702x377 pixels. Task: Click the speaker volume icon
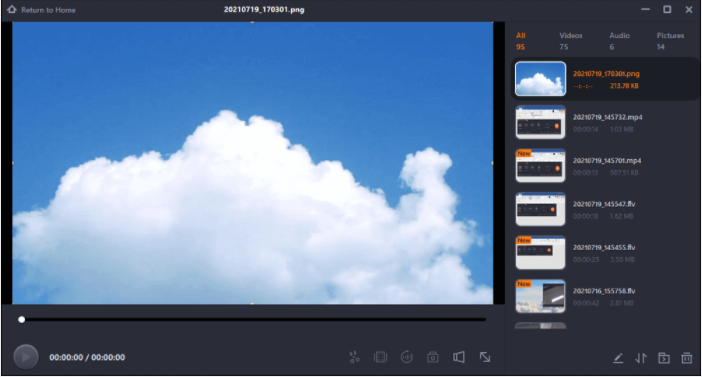pos(458,357)
